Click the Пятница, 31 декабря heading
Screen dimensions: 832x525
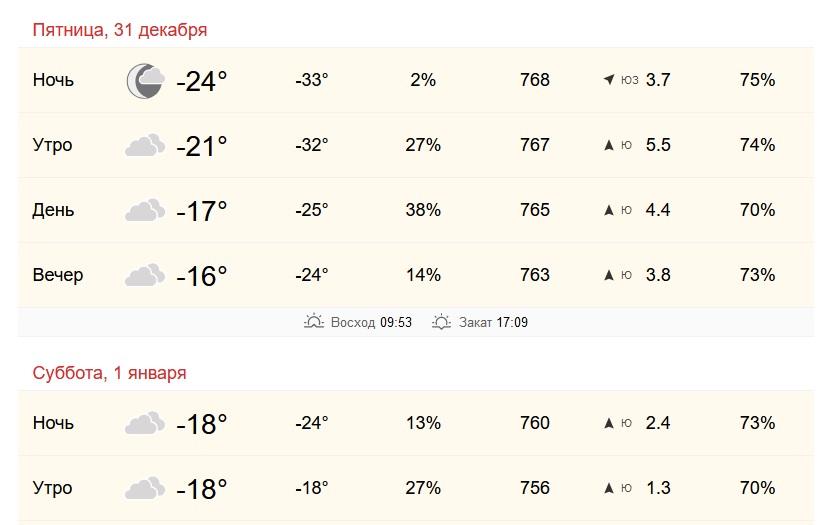120,30
